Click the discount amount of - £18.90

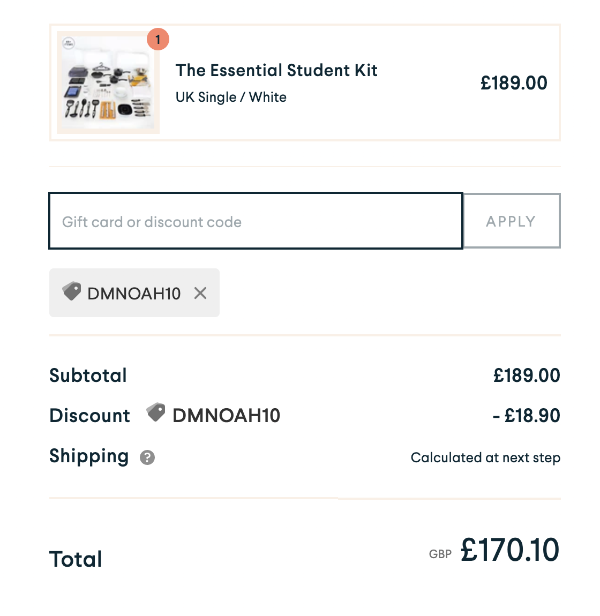[525, 416]
